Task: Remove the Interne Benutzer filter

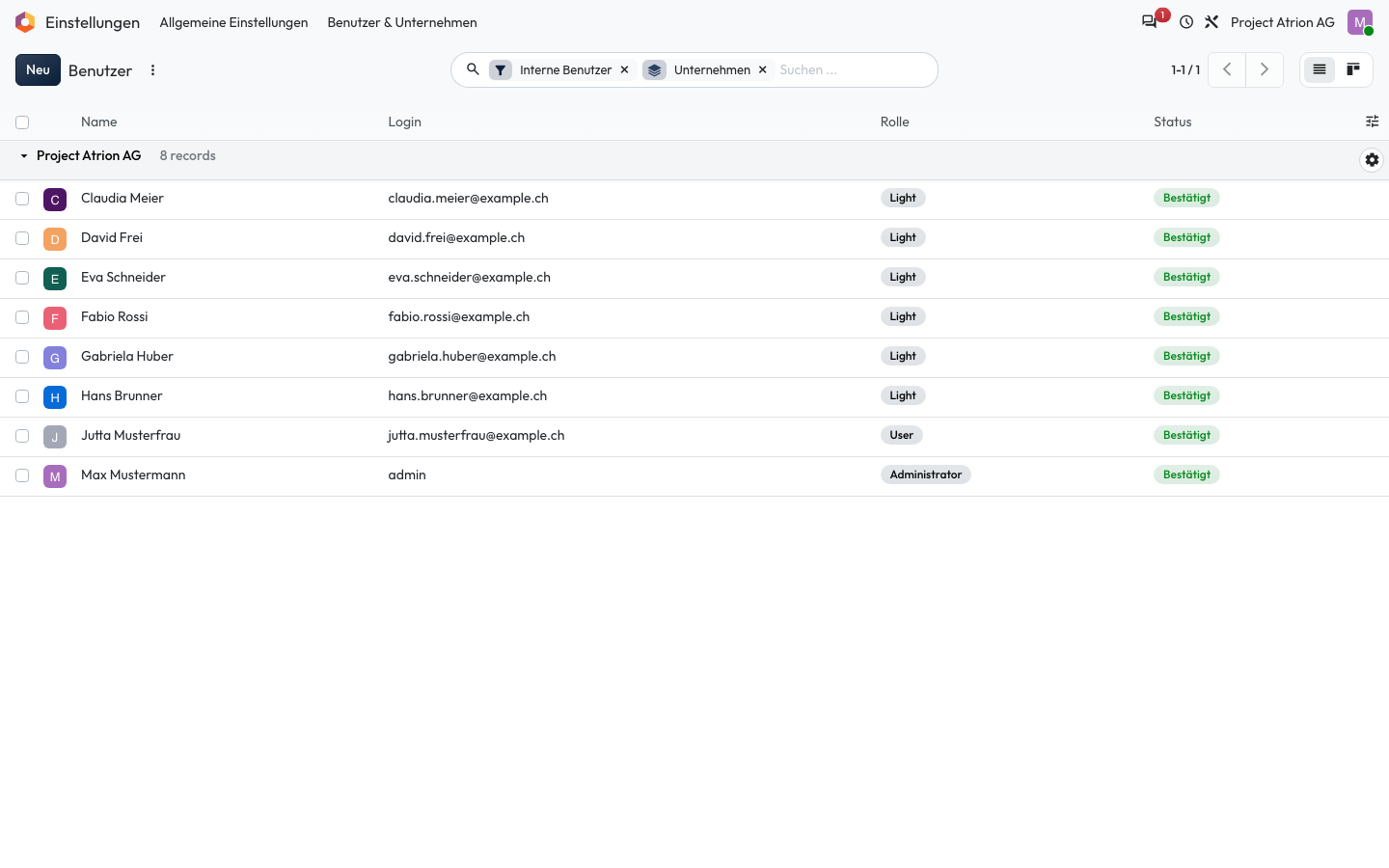Action: (x=625, y=69)
